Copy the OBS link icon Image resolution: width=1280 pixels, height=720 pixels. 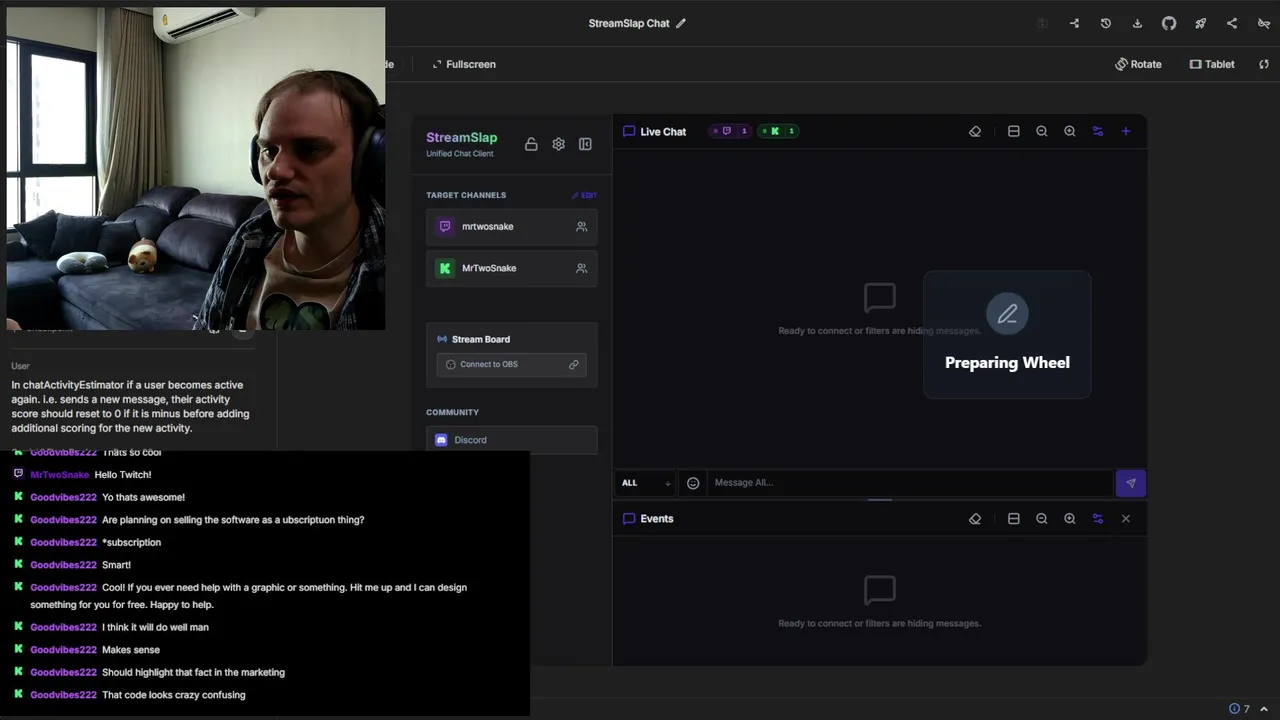(x=573, y=364)
